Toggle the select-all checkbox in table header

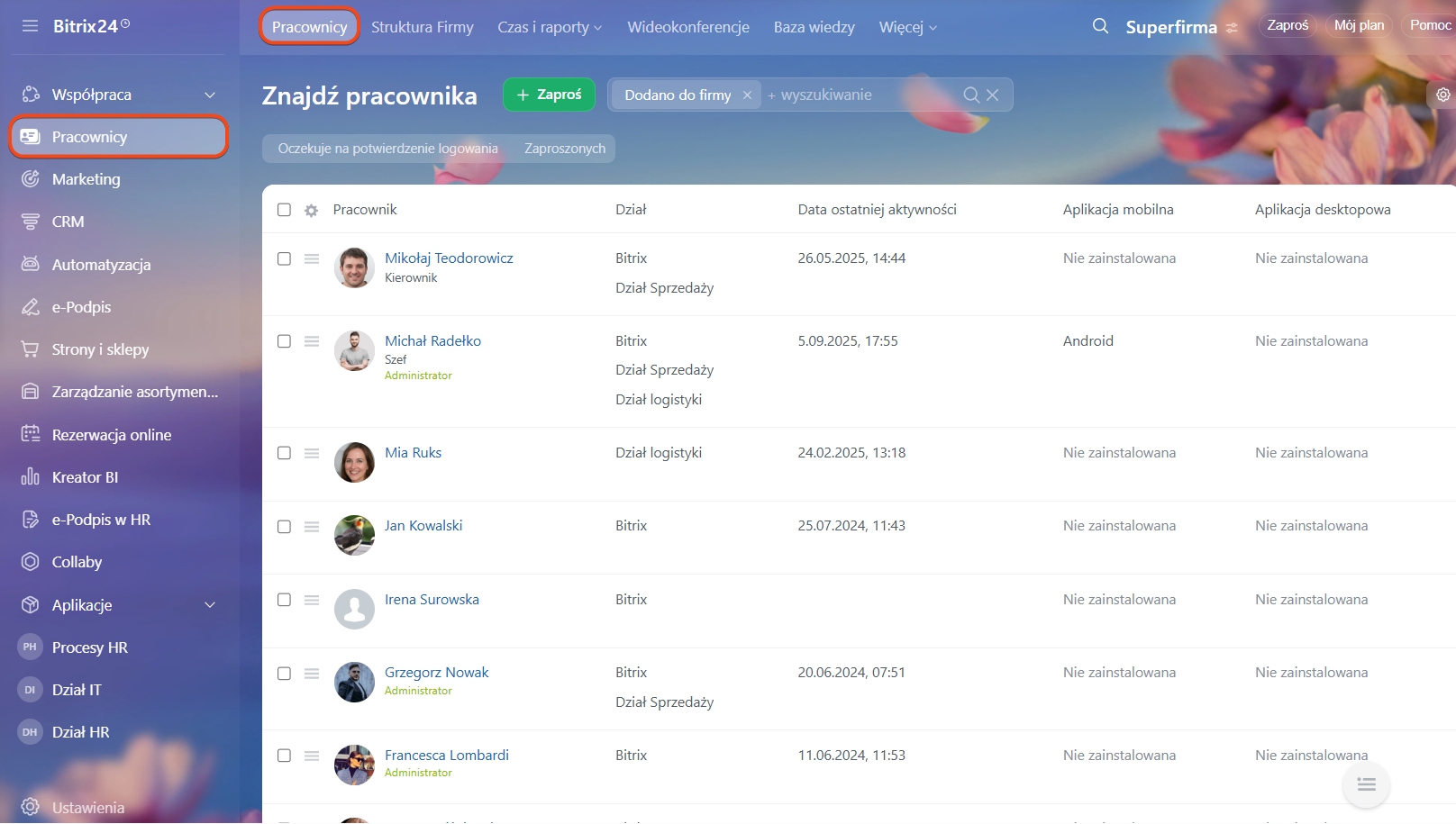(284, 210)
